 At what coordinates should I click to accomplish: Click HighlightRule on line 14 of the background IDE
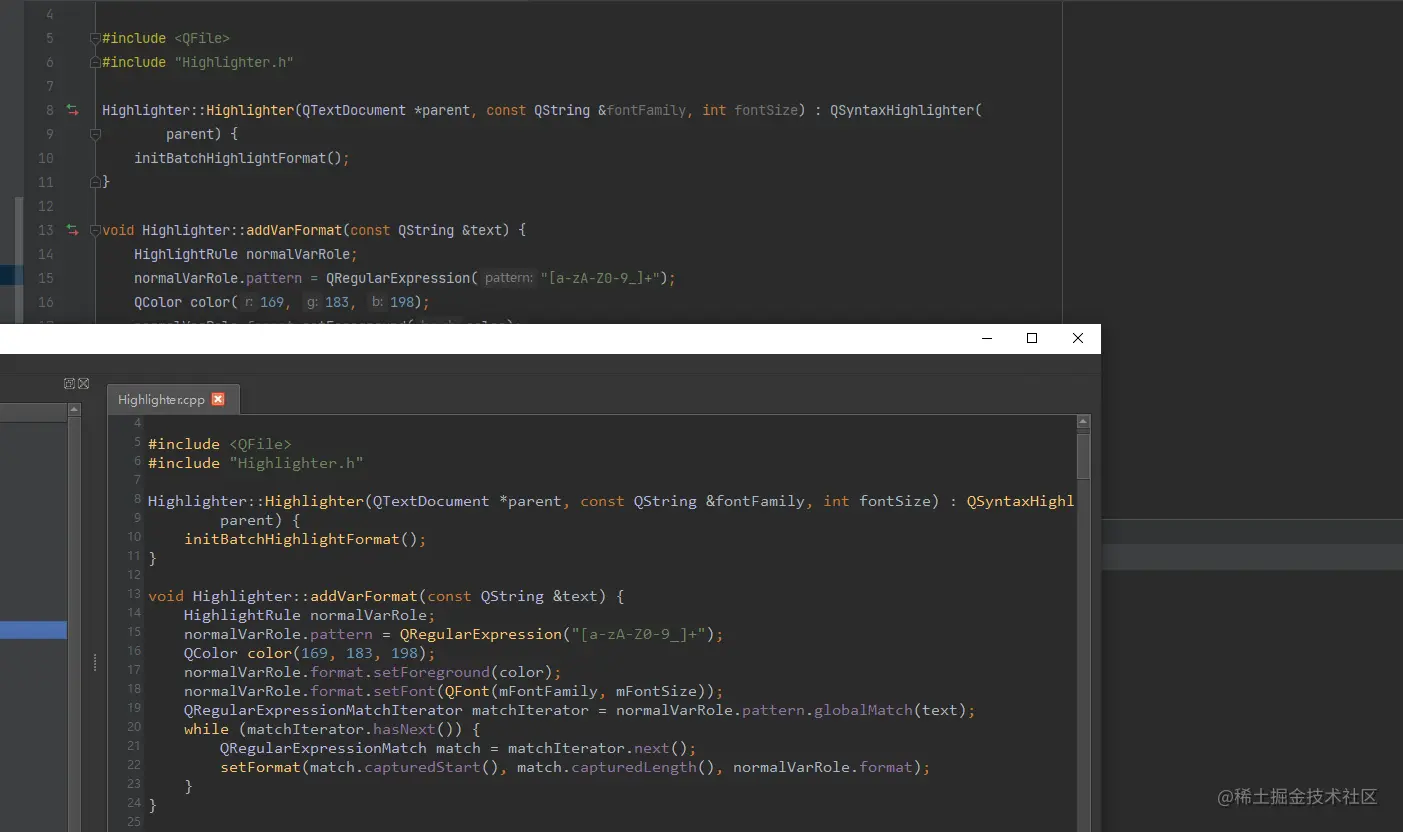click(186, 254)
